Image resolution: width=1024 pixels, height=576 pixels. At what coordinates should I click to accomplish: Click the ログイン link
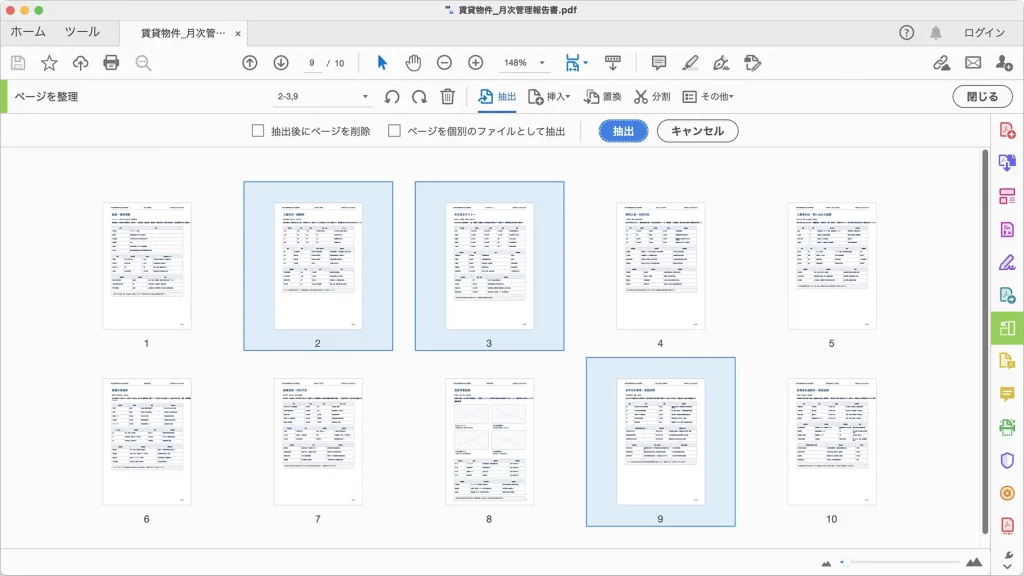tap(984, 33)
